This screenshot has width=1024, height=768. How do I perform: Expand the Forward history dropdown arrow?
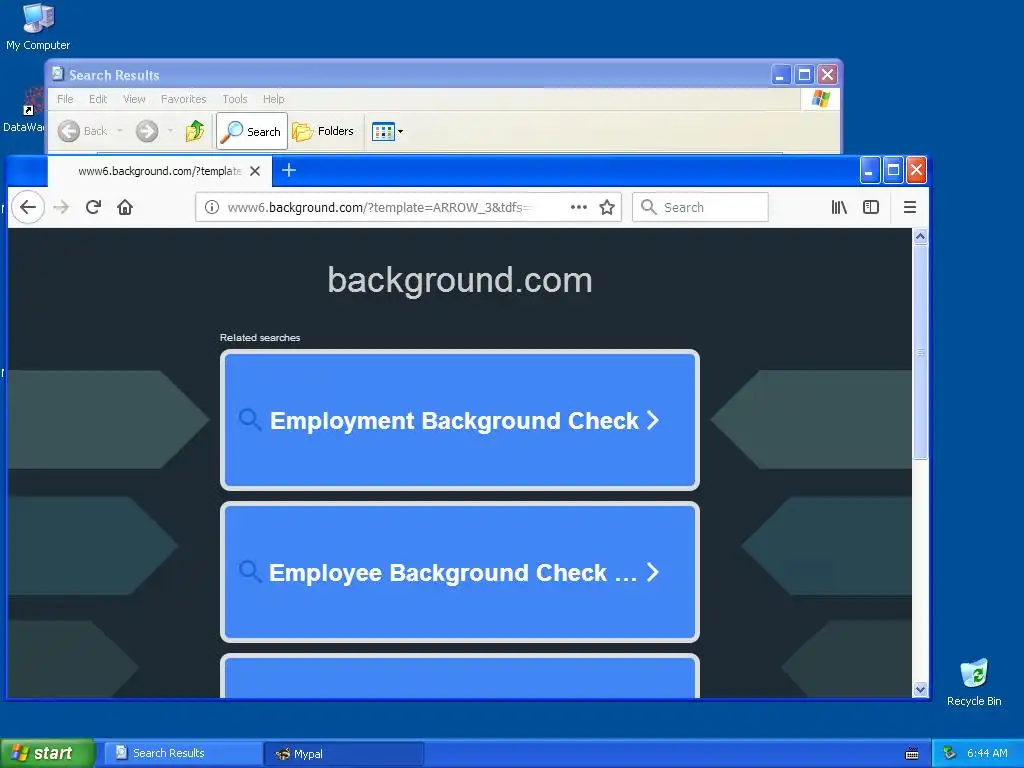[x=170, y=131]
